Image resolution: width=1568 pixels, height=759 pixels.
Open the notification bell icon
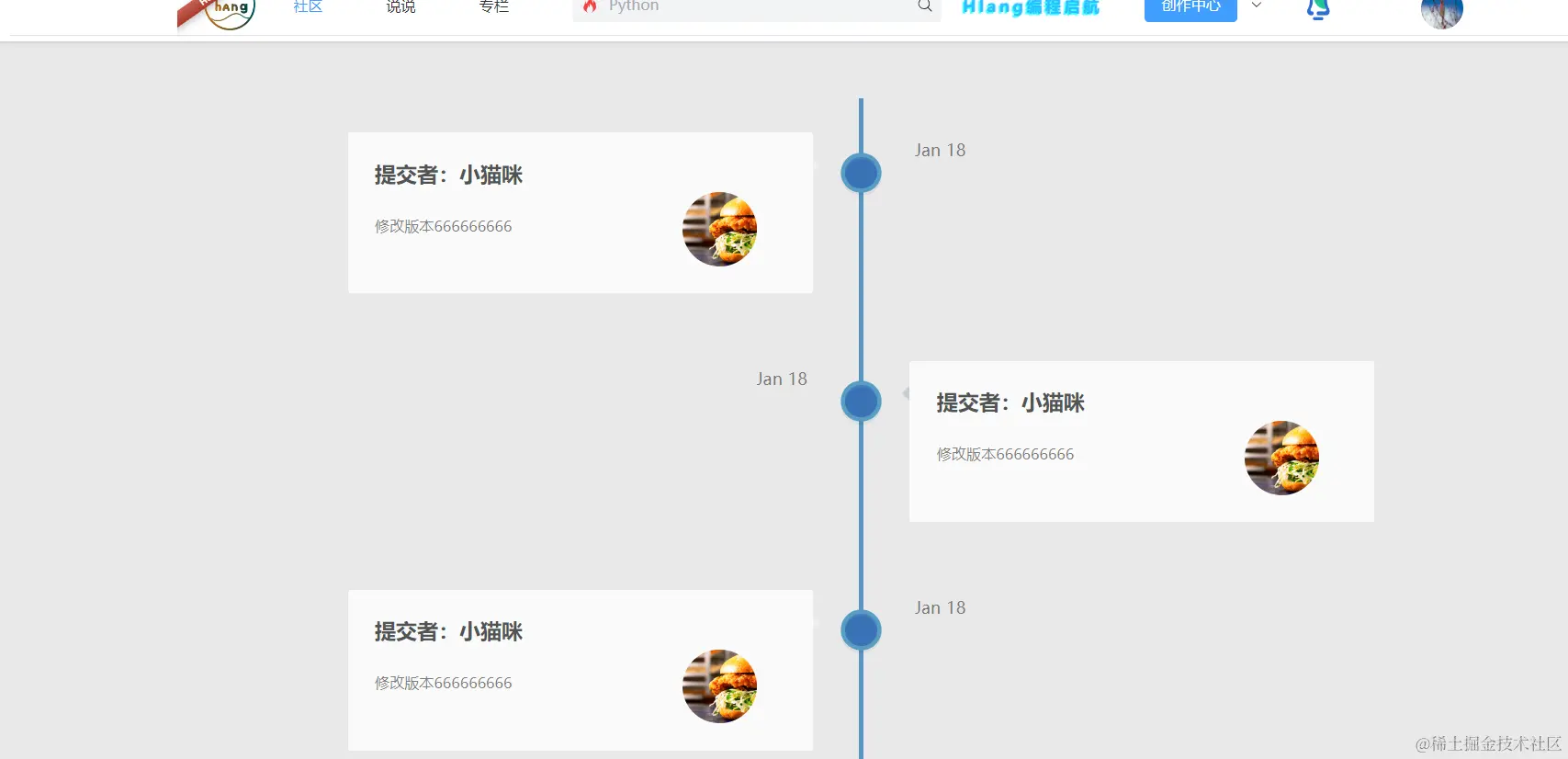coord(1318,9)
